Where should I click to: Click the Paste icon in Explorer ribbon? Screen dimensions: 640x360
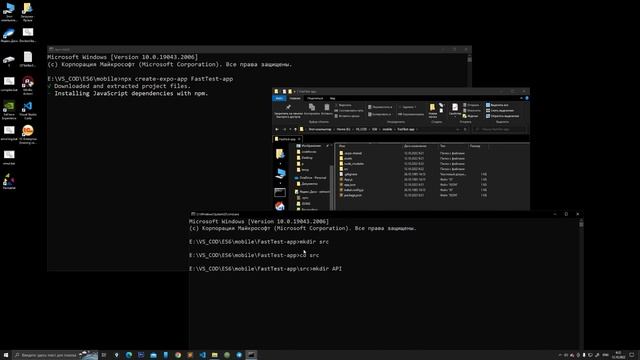[x=327, y=107]
